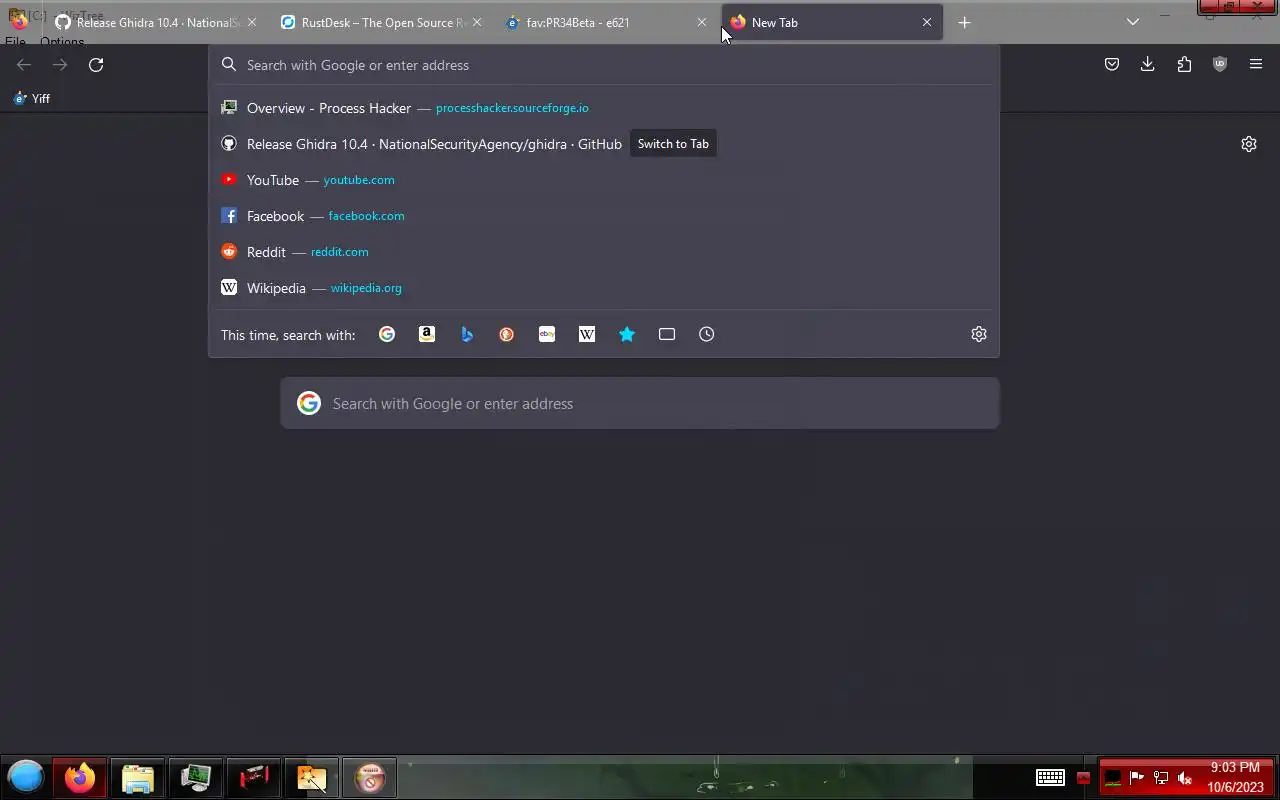
Task: Search this time with Wikipedia icon
Action: pyautogui.click(x=587, y=335)
